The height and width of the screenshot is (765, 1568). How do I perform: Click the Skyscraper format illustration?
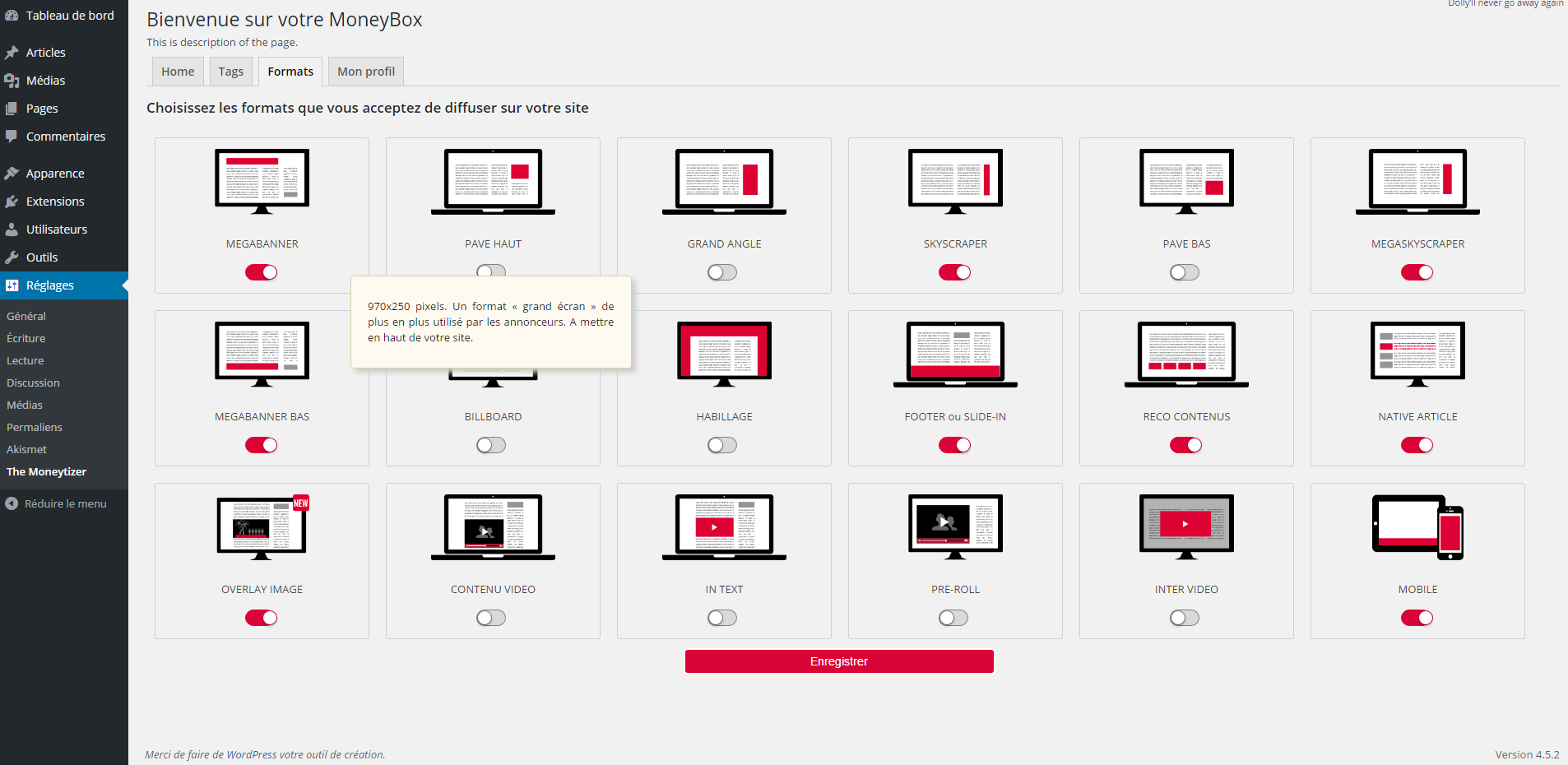(x=956, y=182)
